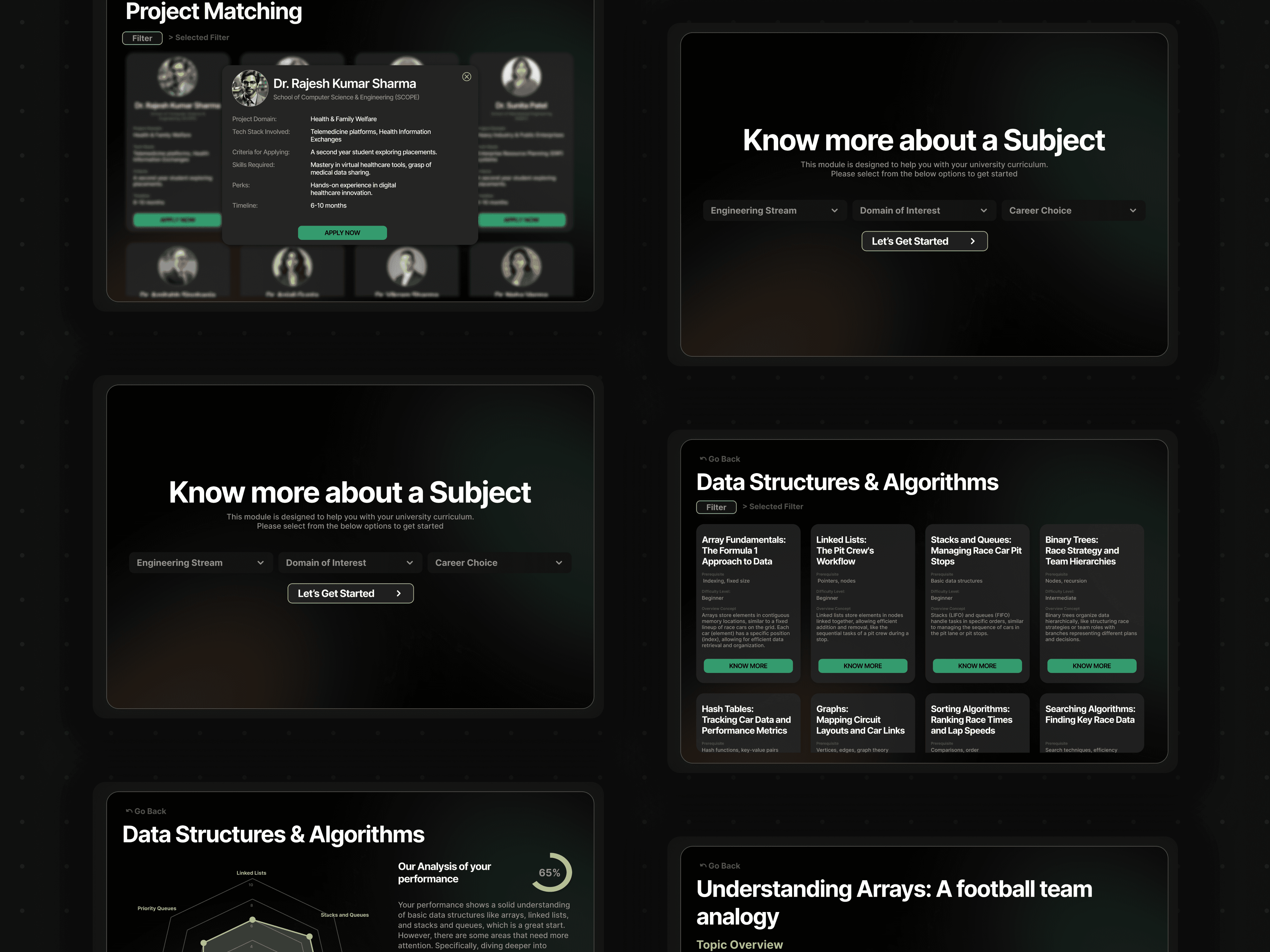This screenshot has height=952, width=1270.
Task: Close the Dr. Rajesh Kumar Sharma popup
Action: pyautogui.click(x=467, y=77)
